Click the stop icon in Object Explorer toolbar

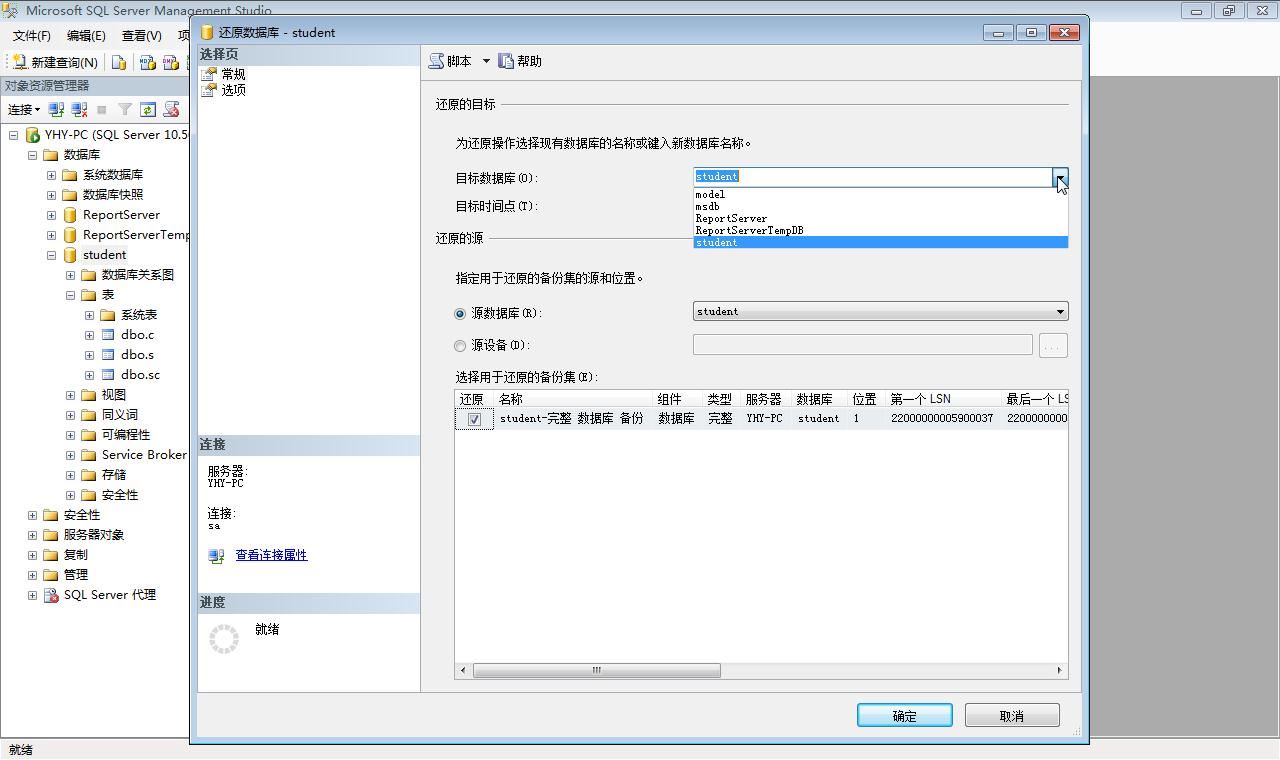coord(101,109)
